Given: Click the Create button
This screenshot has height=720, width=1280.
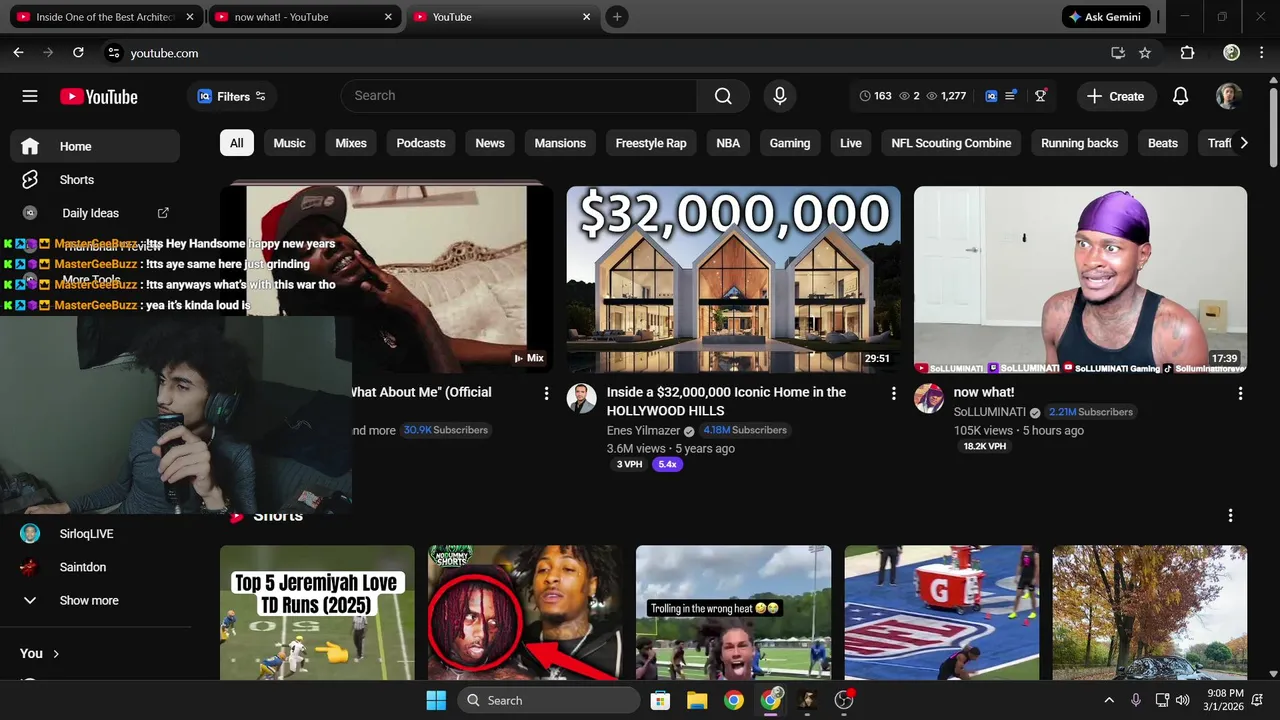Looking at the screenshot, I should click(x=1115, y=96).
